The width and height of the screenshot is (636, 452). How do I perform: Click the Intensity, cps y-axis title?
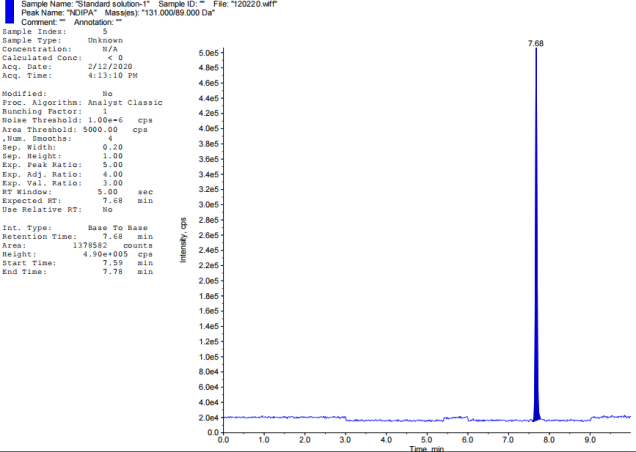(x=183, y=242)
